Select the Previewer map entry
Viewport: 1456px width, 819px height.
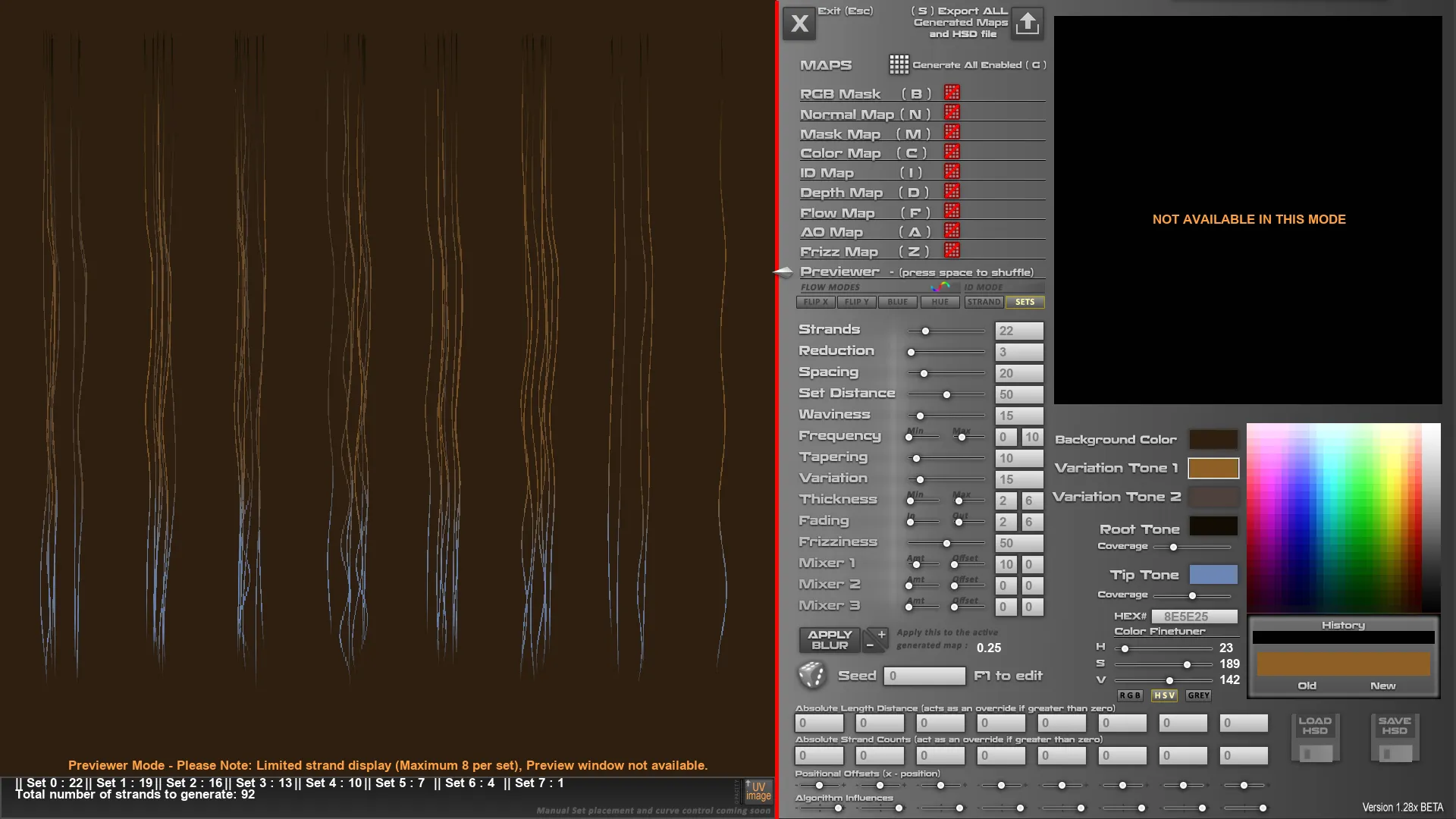839,271
